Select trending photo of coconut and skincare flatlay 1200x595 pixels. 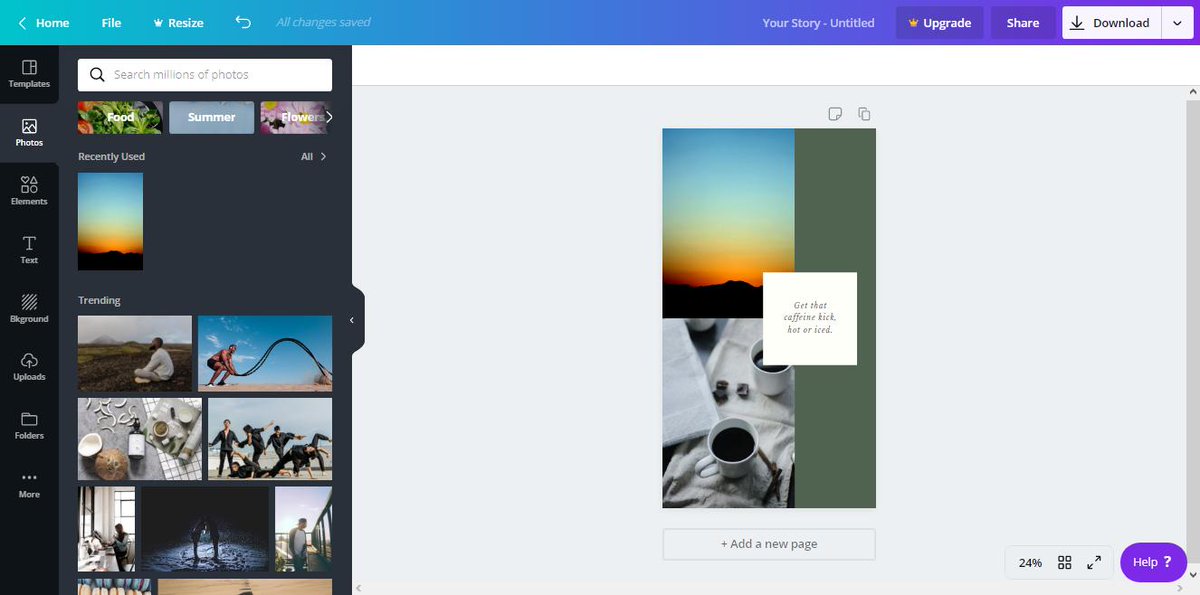pyautogui.click(x=140, y=439)
